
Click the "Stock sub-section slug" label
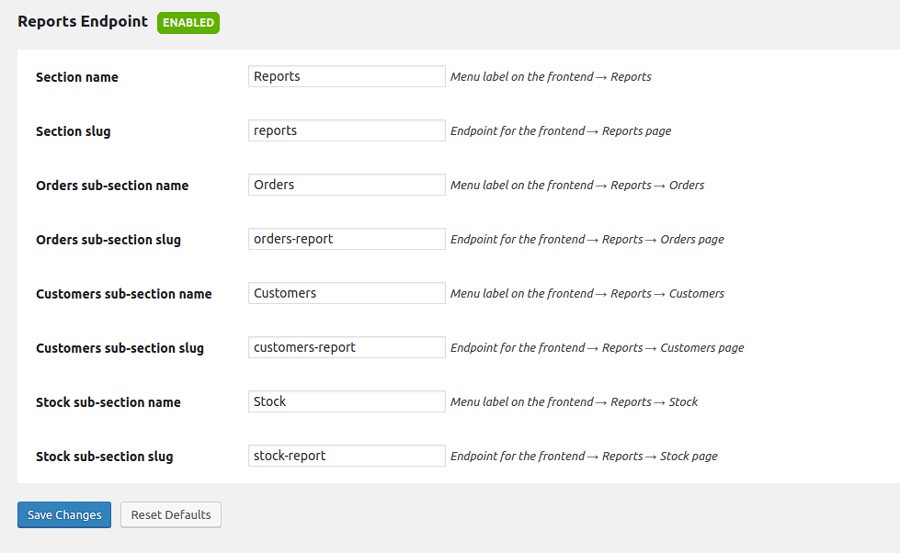[104, 457]
